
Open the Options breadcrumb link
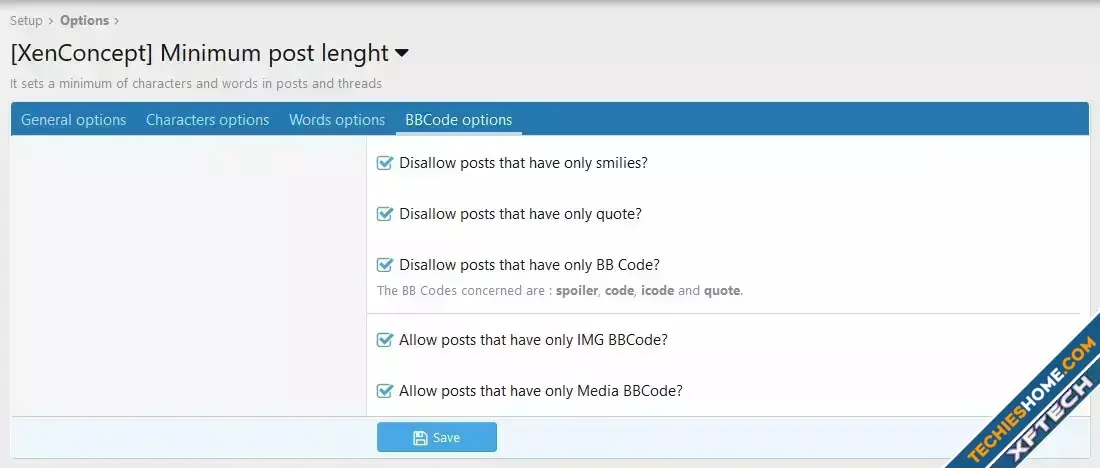(84, 20)
